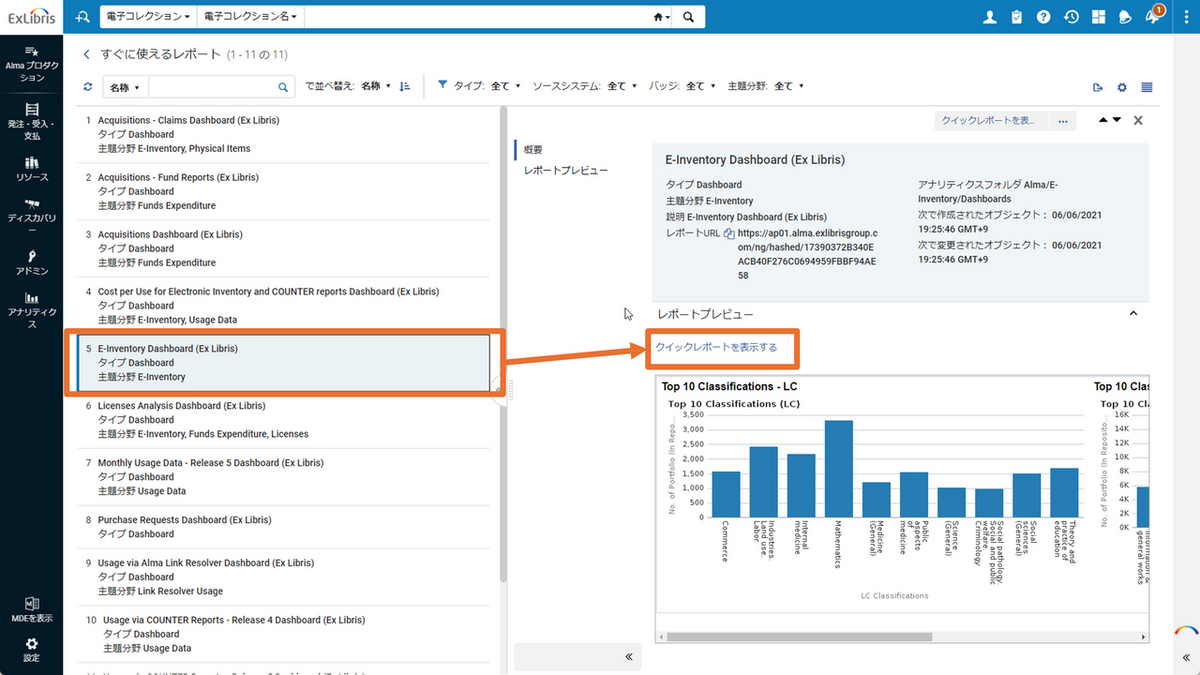Viewport: 1200px width, 675px height.
Task: Open recent history clock icon
Action: click(x=1071, y=17)
